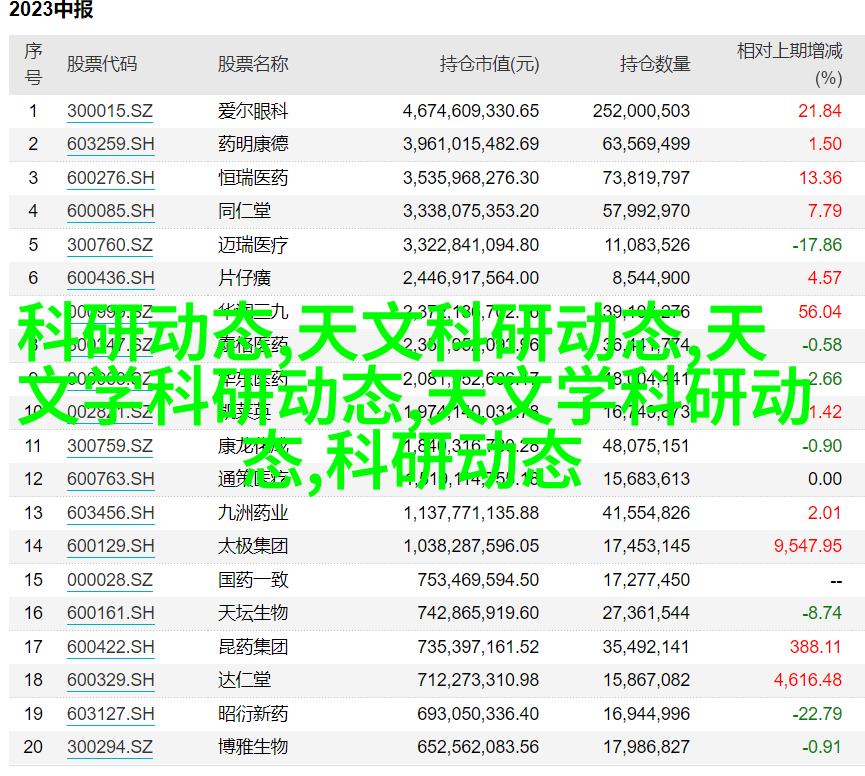Click stock name 药明康德
Viewport: 865px width, 776px height.
pyautogui.click(x=253, y=144)
